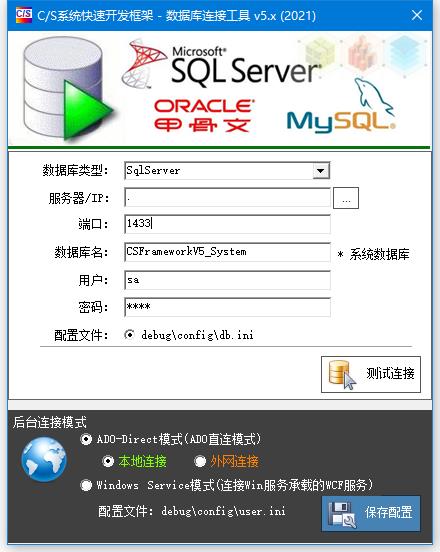Open the 数据库类型 dropdown arrow
This screenshot has height=552, width=440.
[x=321, y=171]
